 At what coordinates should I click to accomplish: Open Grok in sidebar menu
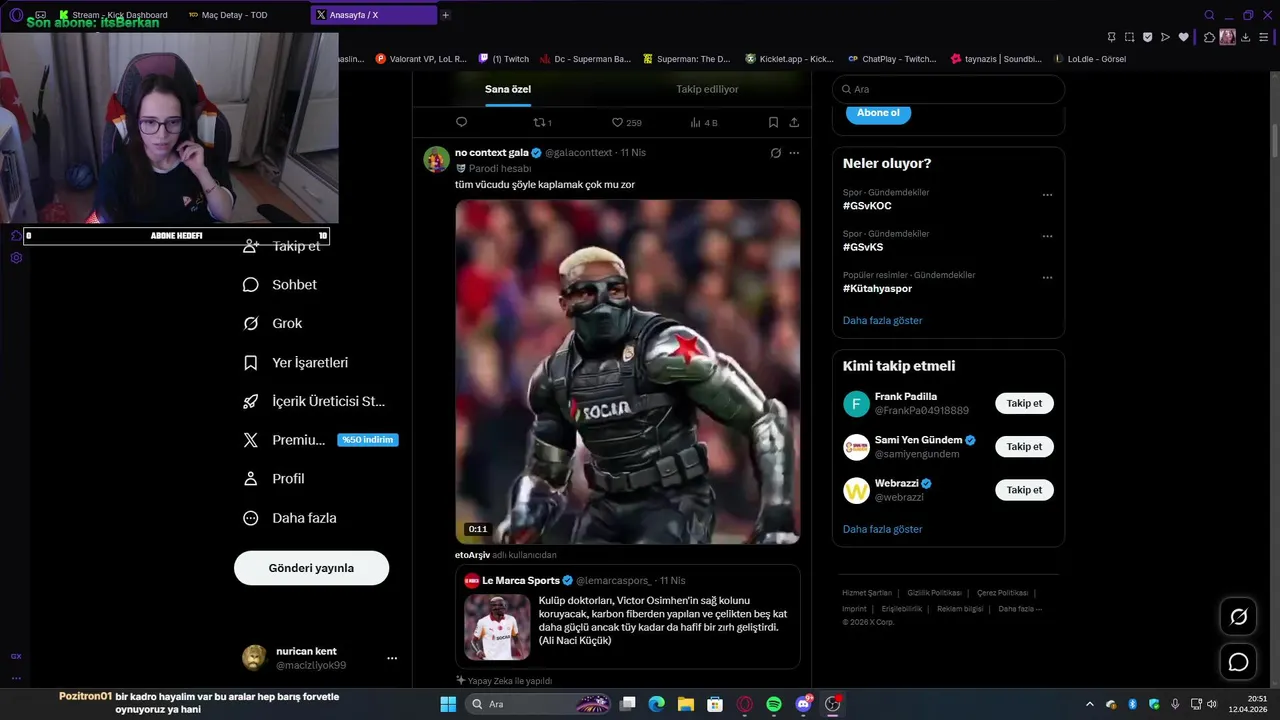pyautogui.click(x=273, y=323)
